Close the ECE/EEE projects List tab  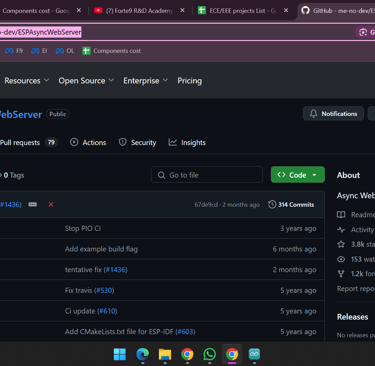286,10
